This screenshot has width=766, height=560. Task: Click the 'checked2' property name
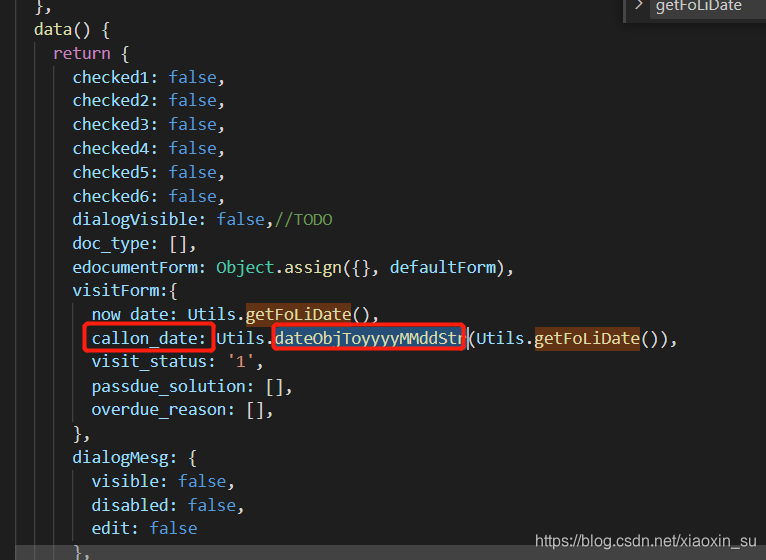(x=111, y=101)
